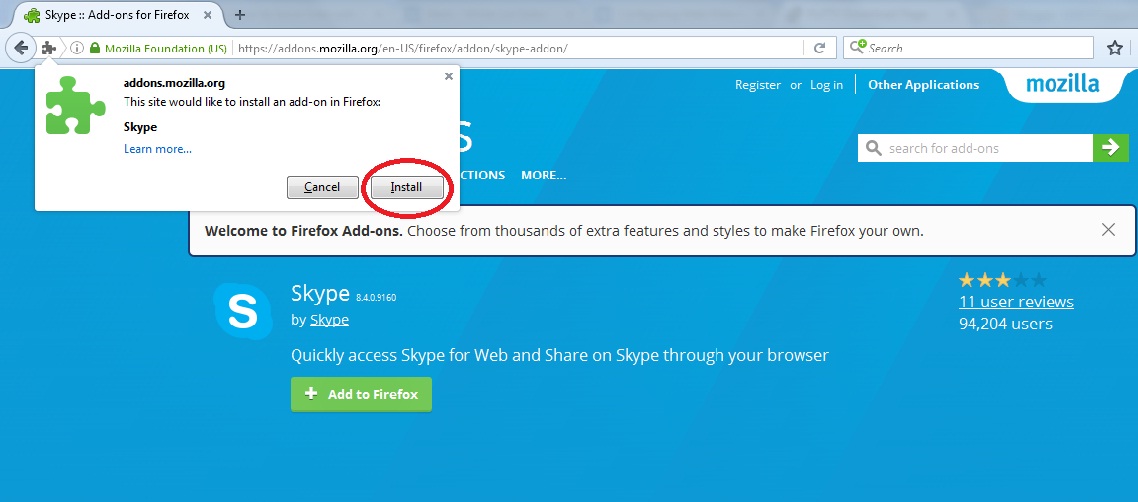Submit add-on search with green arrow button

click(x=1110, y=148)
